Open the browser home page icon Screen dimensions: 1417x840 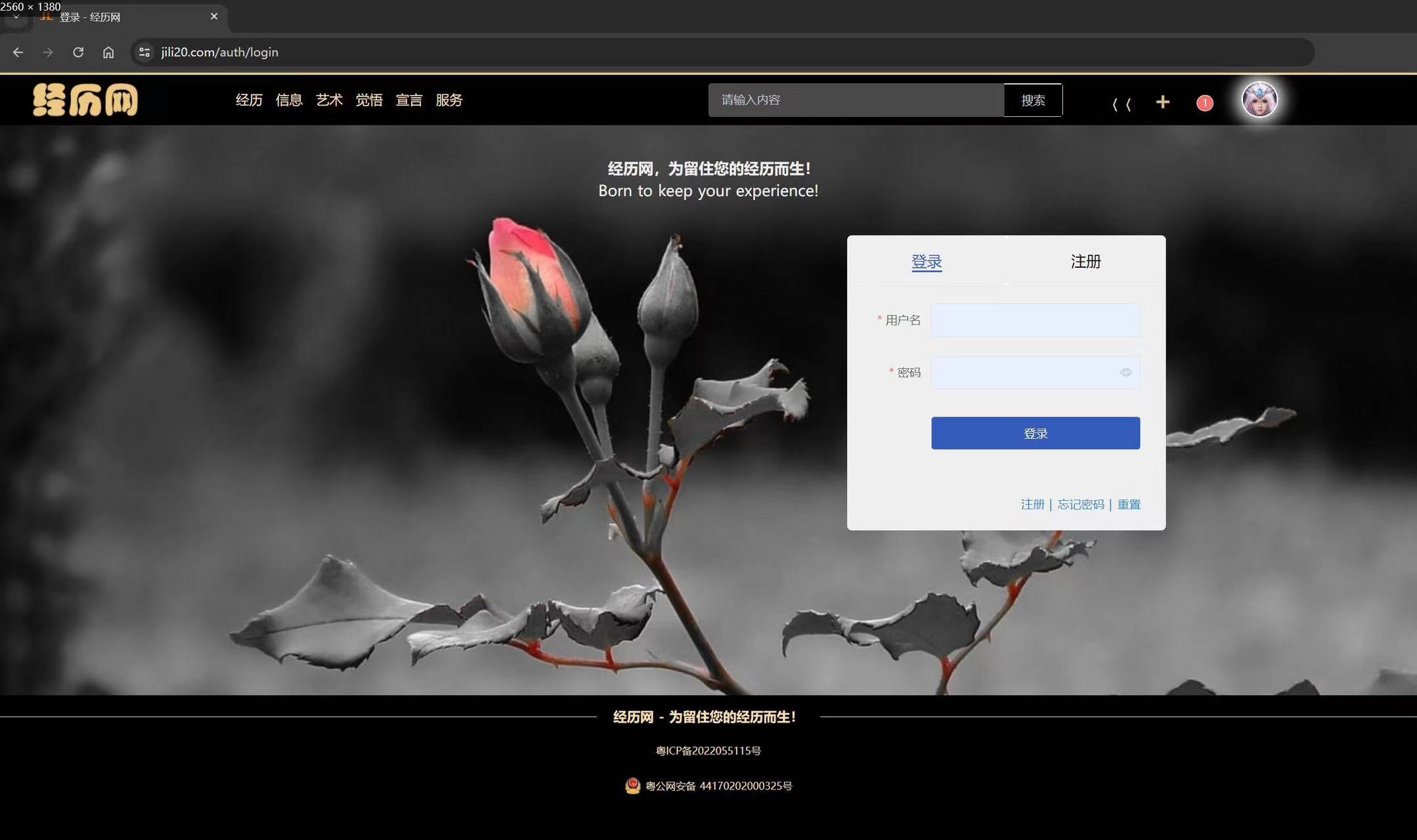tap(108, 52)
